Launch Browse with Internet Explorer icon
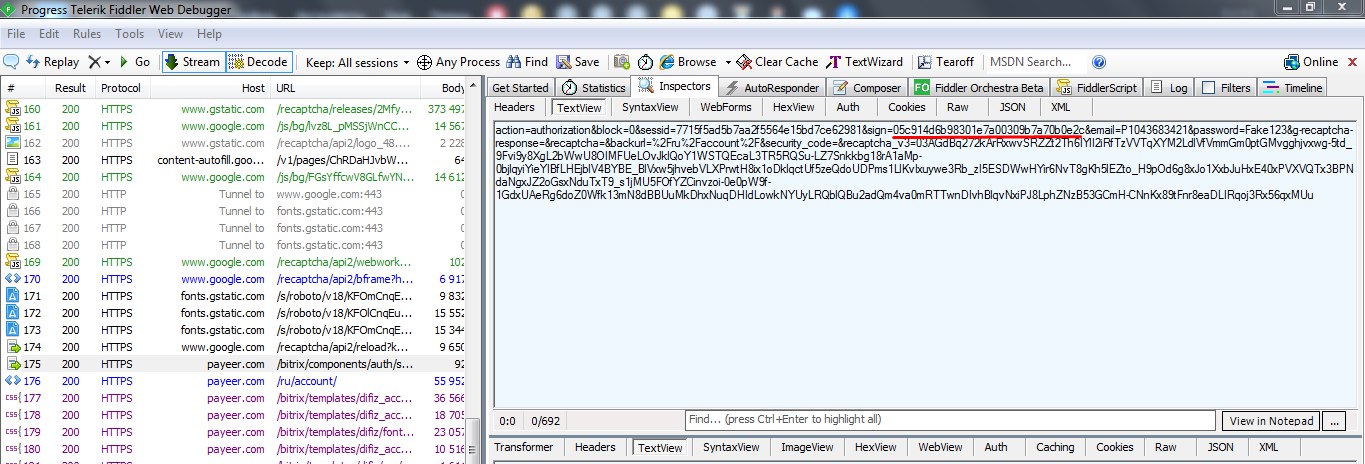Screen dimensions: 1365x464 point(668,62)
